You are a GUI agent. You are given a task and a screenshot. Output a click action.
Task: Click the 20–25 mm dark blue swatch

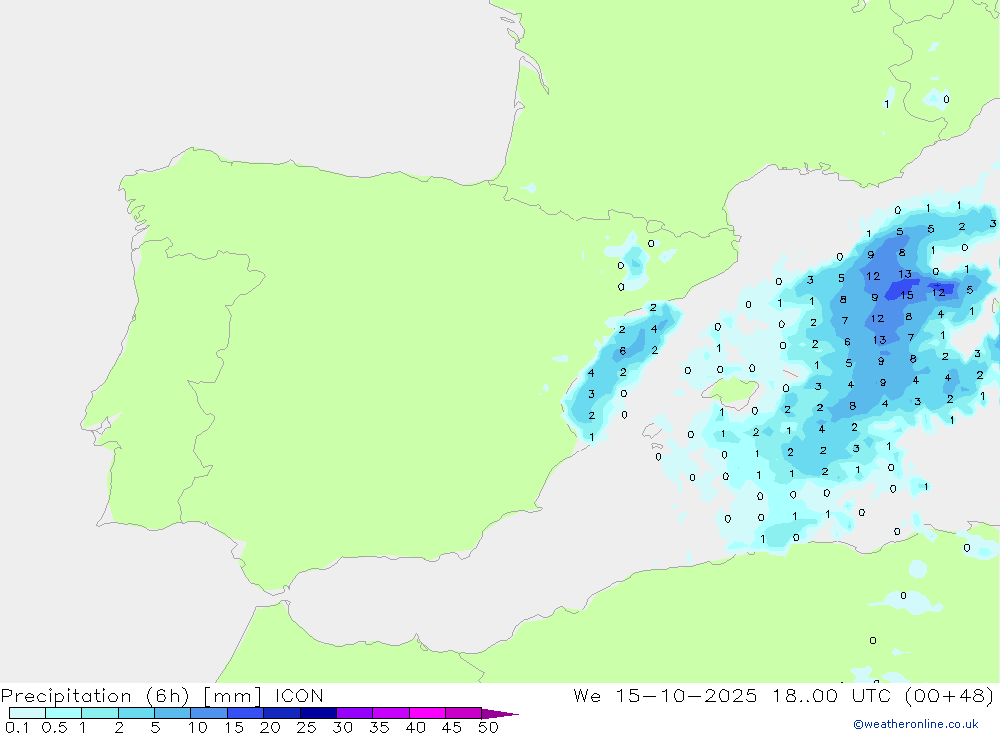pos(282,713)
